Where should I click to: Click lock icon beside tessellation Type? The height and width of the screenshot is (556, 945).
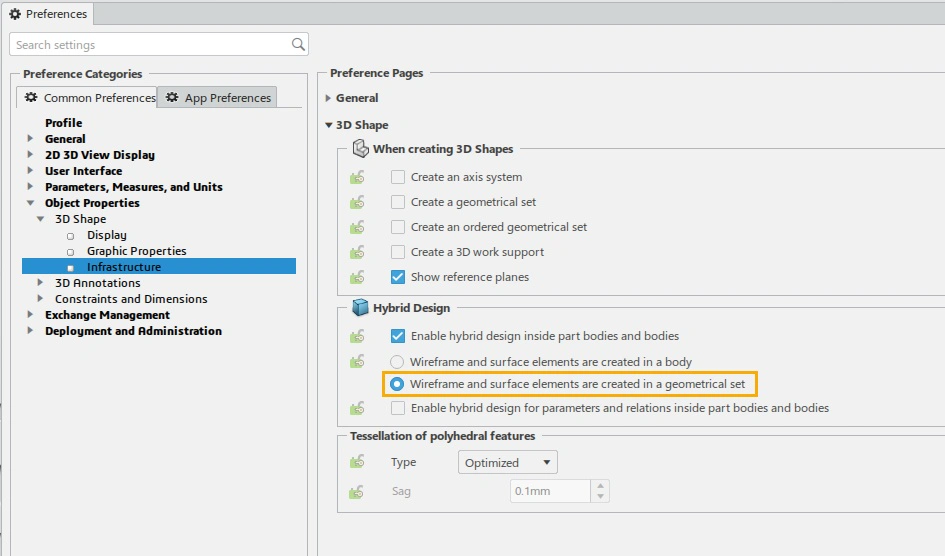pos(357,462)
